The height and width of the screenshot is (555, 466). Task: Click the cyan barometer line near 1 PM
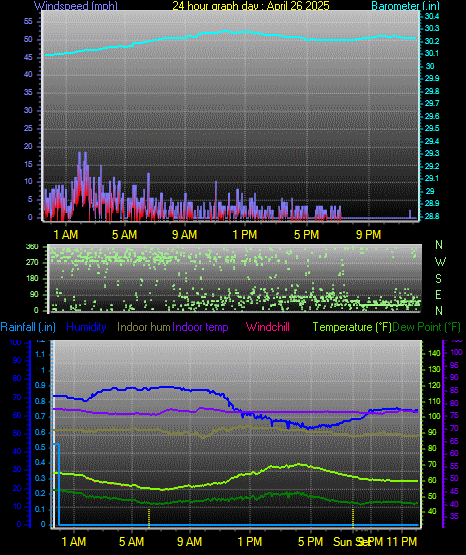(x=245, y=32)
